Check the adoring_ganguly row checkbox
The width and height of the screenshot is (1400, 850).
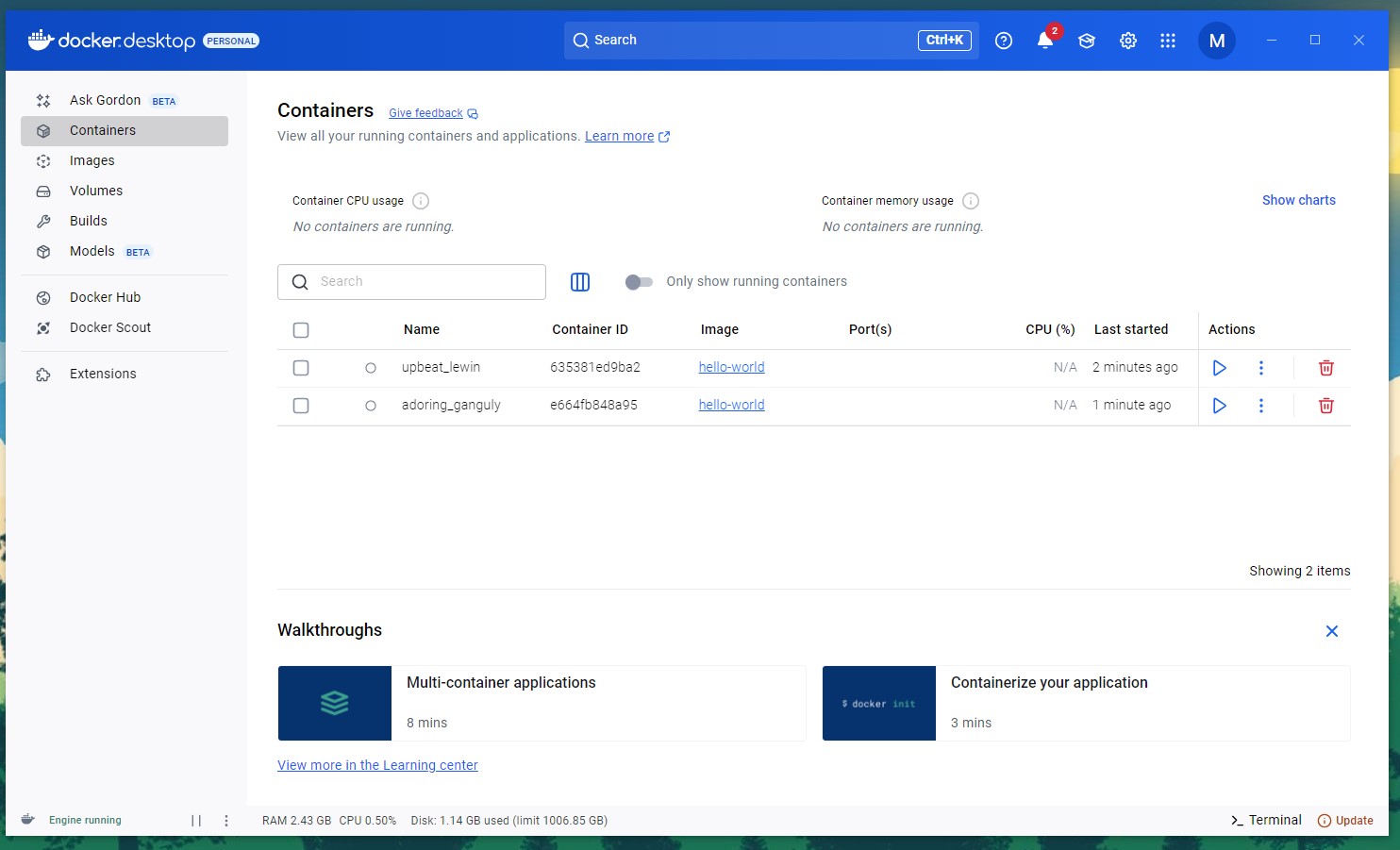coord(301,406)
